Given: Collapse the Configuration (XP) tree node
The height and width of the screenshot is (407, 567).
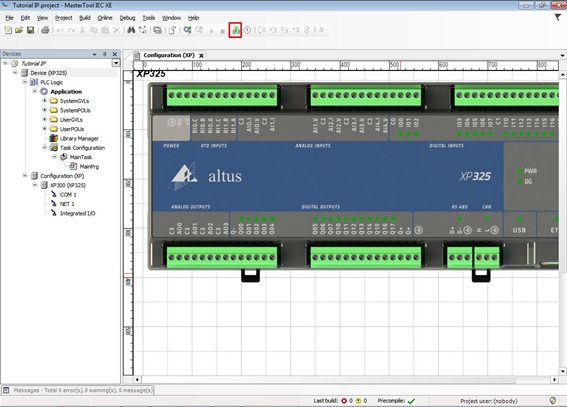Looking at the screenshot, I should coord(25,176).
